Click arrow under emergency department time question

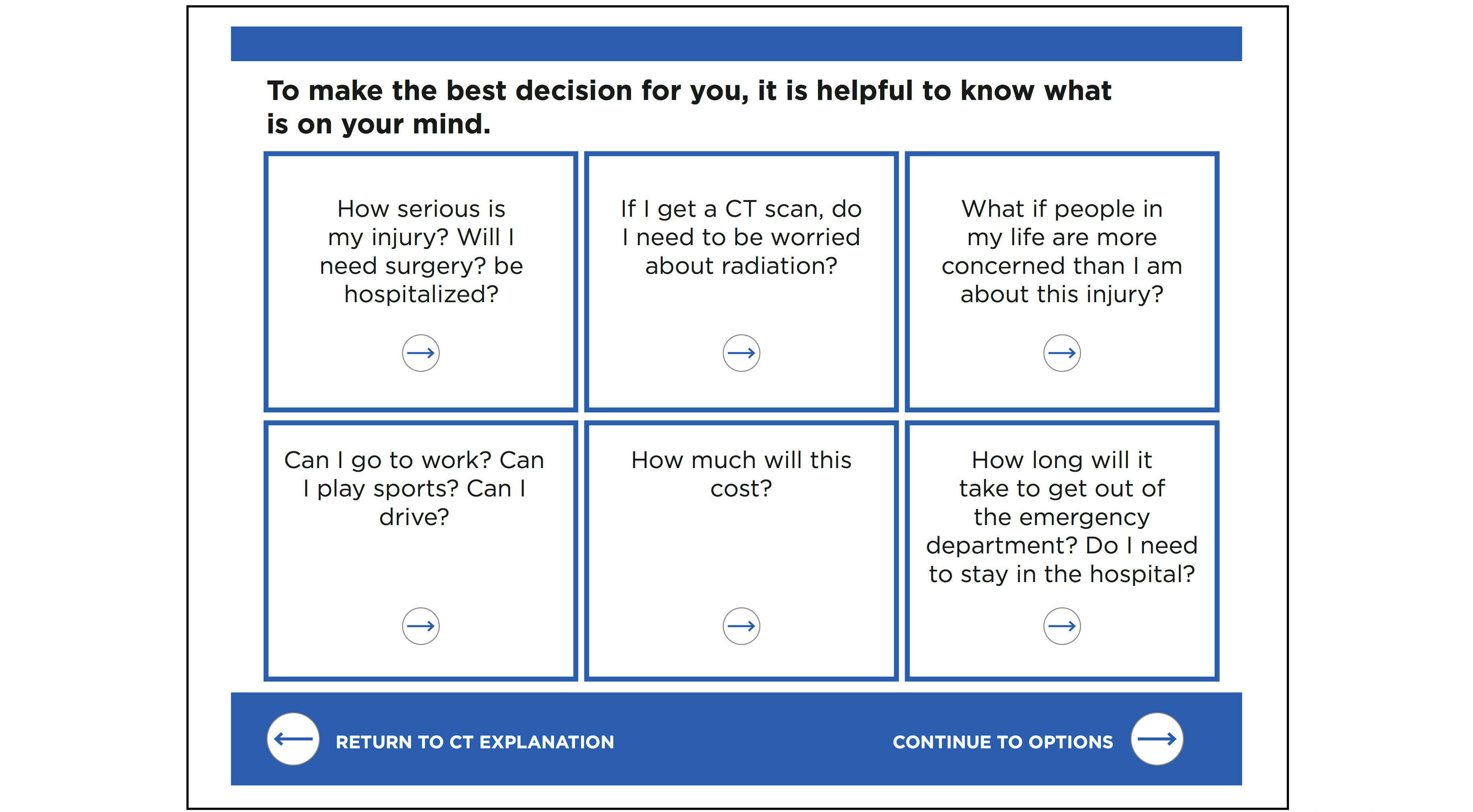coord(1062,626)
